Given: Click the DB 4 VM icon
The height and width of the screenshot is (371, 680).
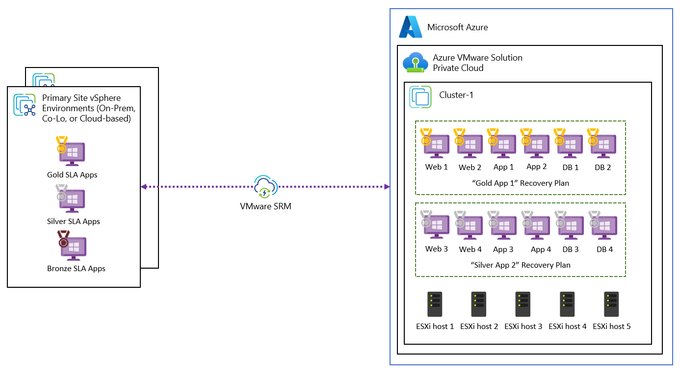Looking at the screenshot, I should point(602,225).
